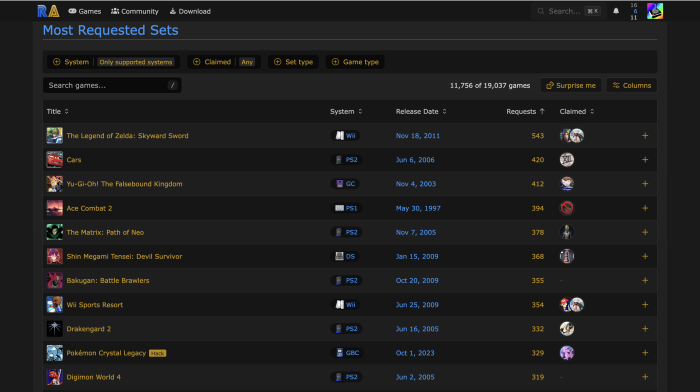The width and height of the screenshot is (700, 392).
Task: Sort by Requests column
Action: pyautogui.click(x=525, y=112)
